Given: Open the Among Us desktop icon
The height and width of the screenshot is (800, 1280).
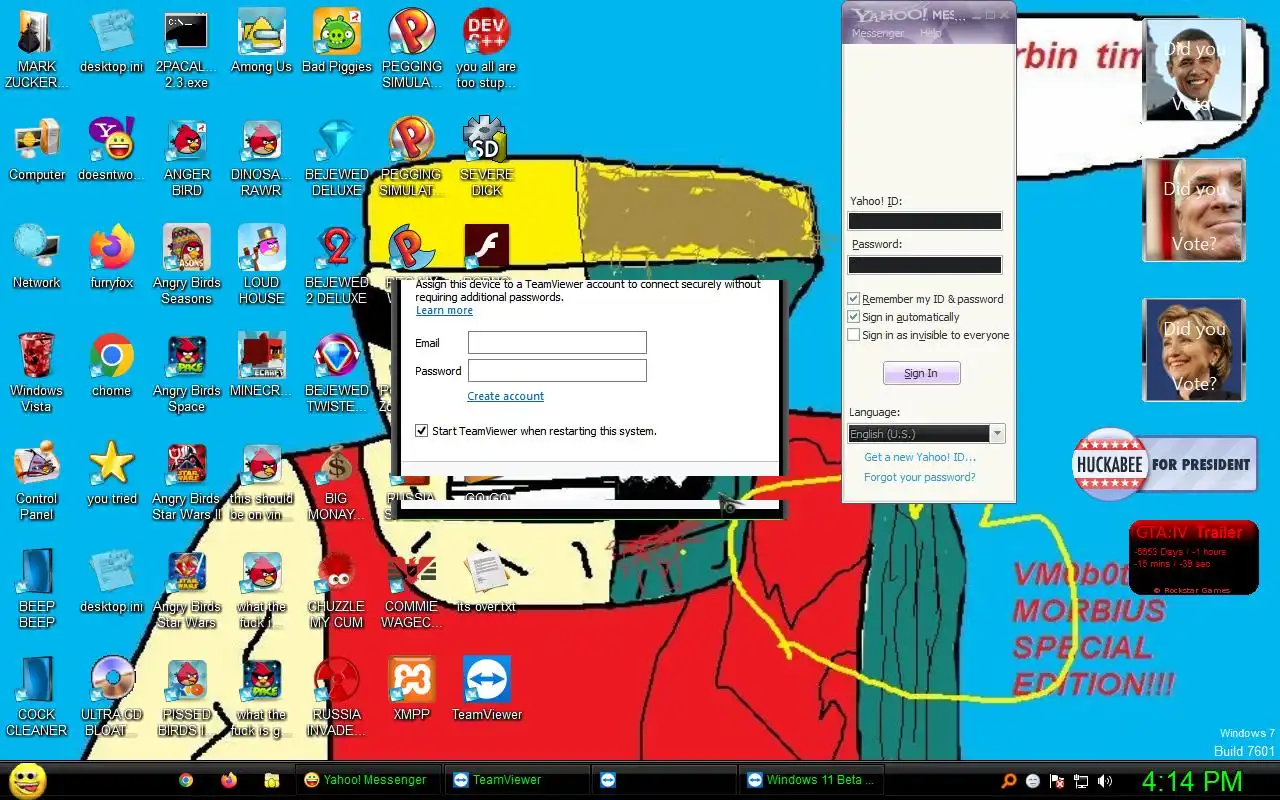Looking at the screenshot, I should click(x=261, y=42).
